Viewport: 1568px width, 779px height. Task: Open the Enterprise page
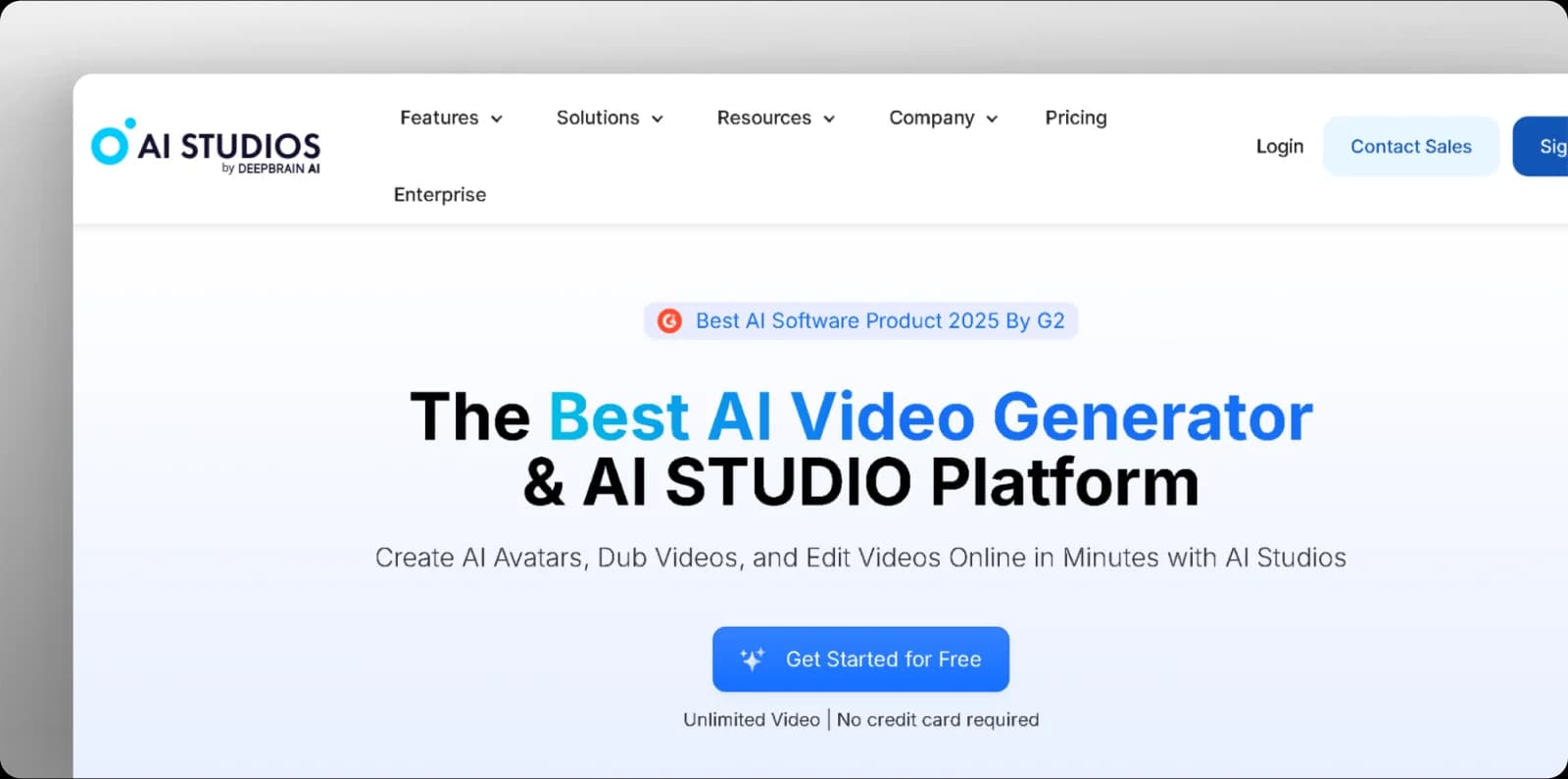point(440,194)
